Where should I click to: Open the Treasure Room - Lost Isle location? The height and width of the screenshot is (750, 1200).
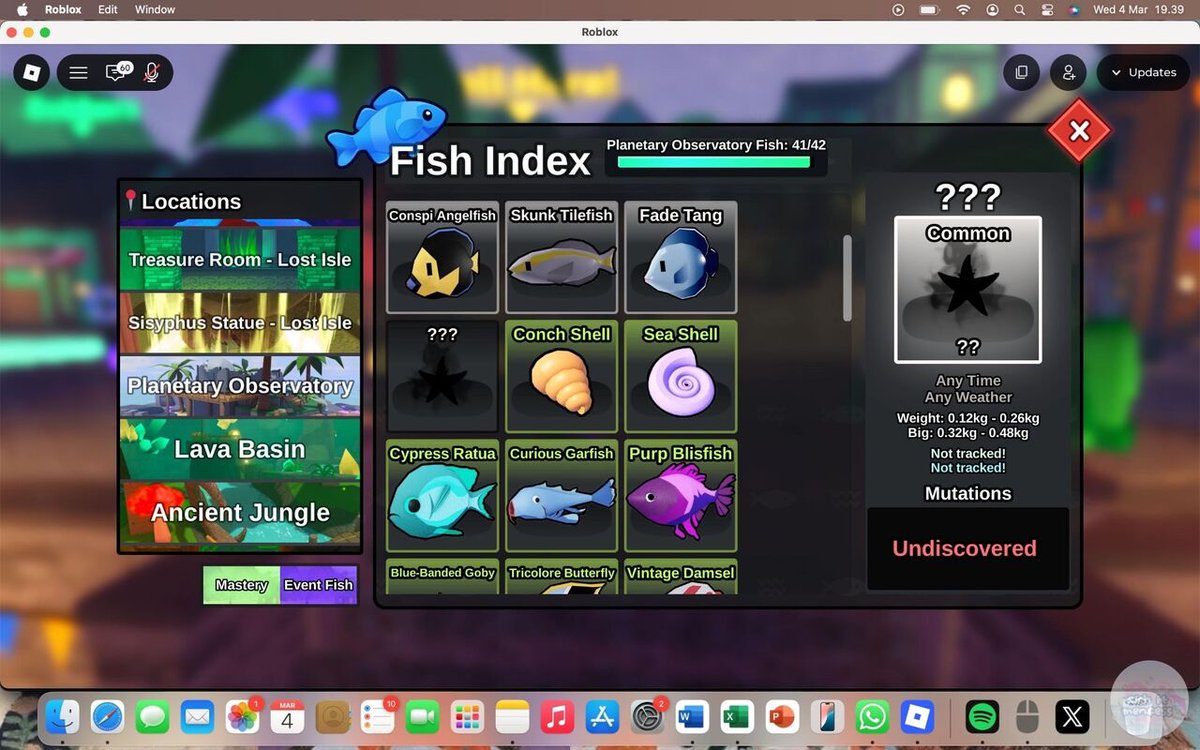pyautogui.click(x=239, y=258)
